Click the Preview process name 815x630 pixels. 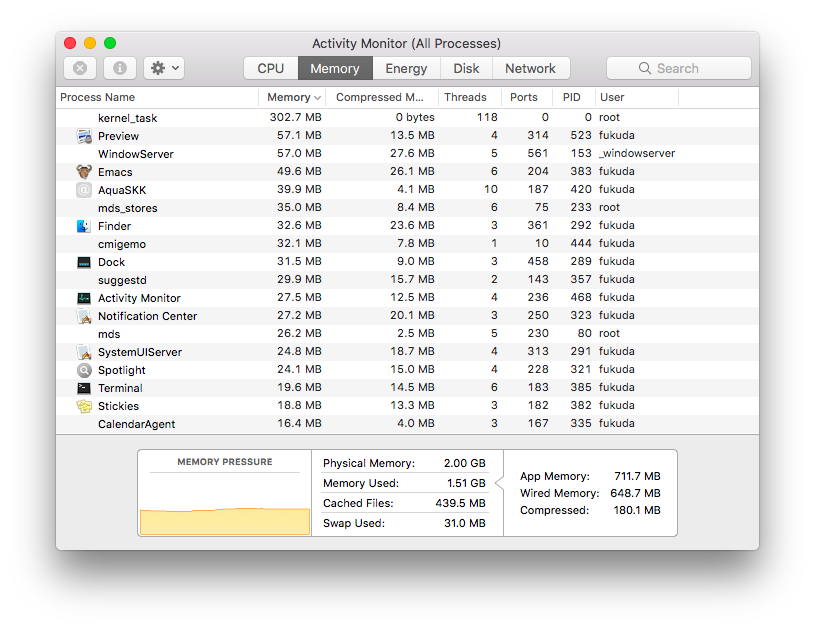[119, 136]
